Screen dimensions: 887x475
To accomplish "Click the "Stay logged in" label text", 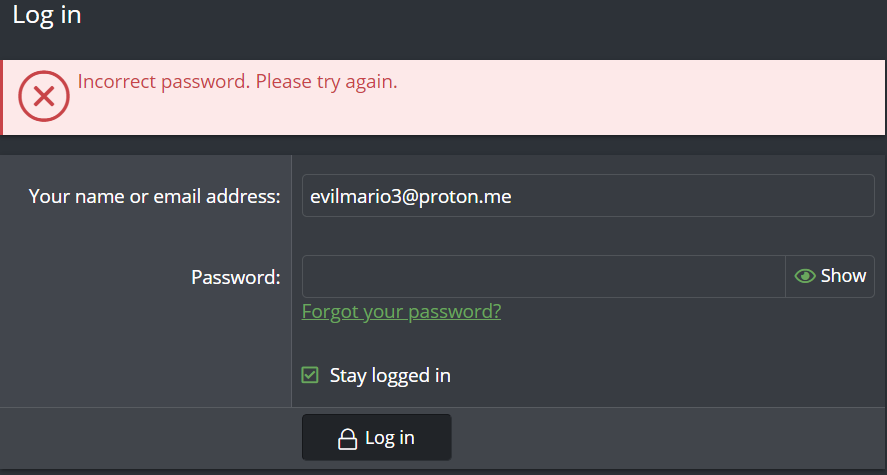I will pos(390,376).
